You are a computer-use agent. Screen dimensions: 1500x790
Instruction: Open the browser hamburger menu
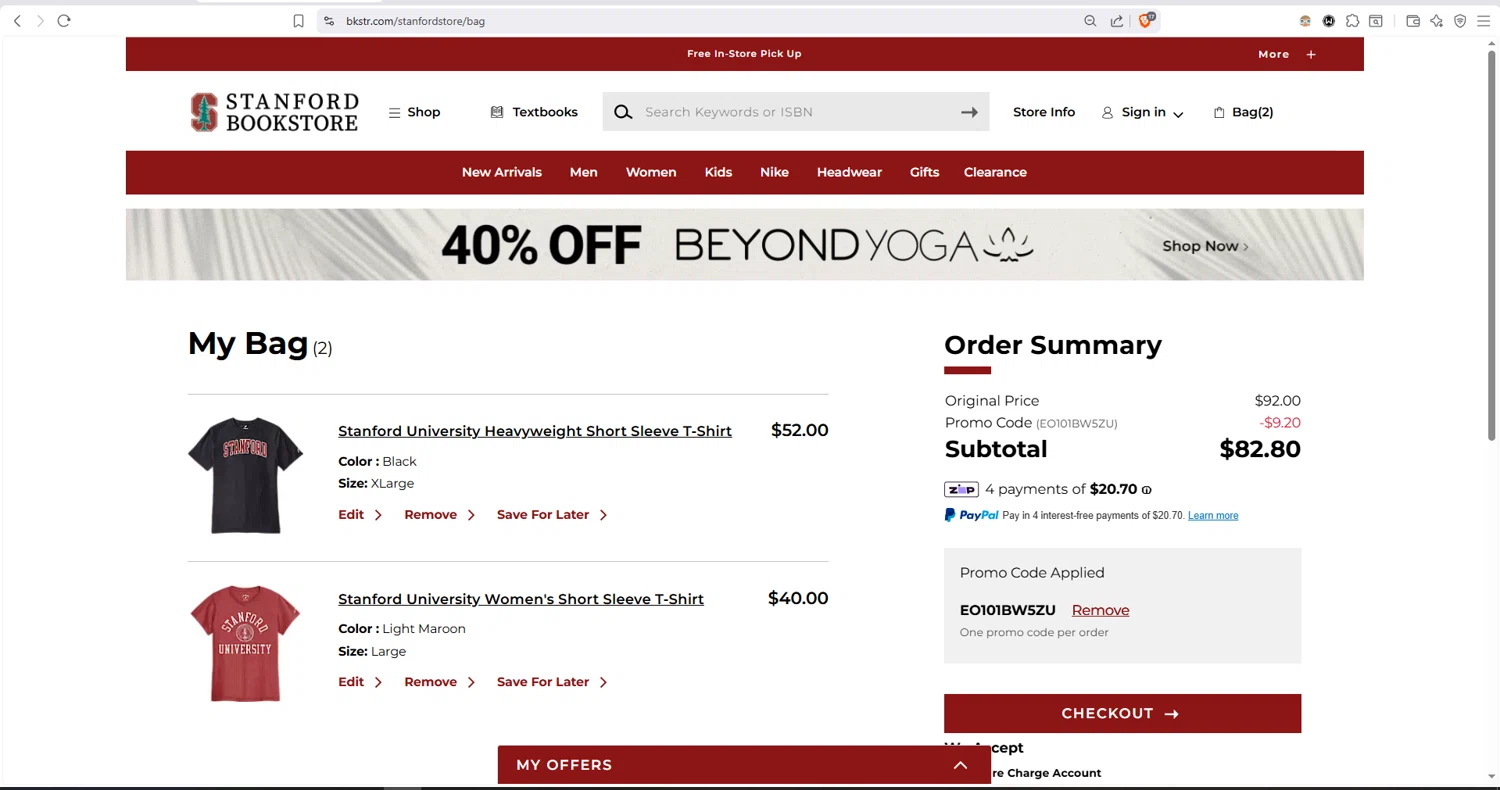(x=1483, y=21)
